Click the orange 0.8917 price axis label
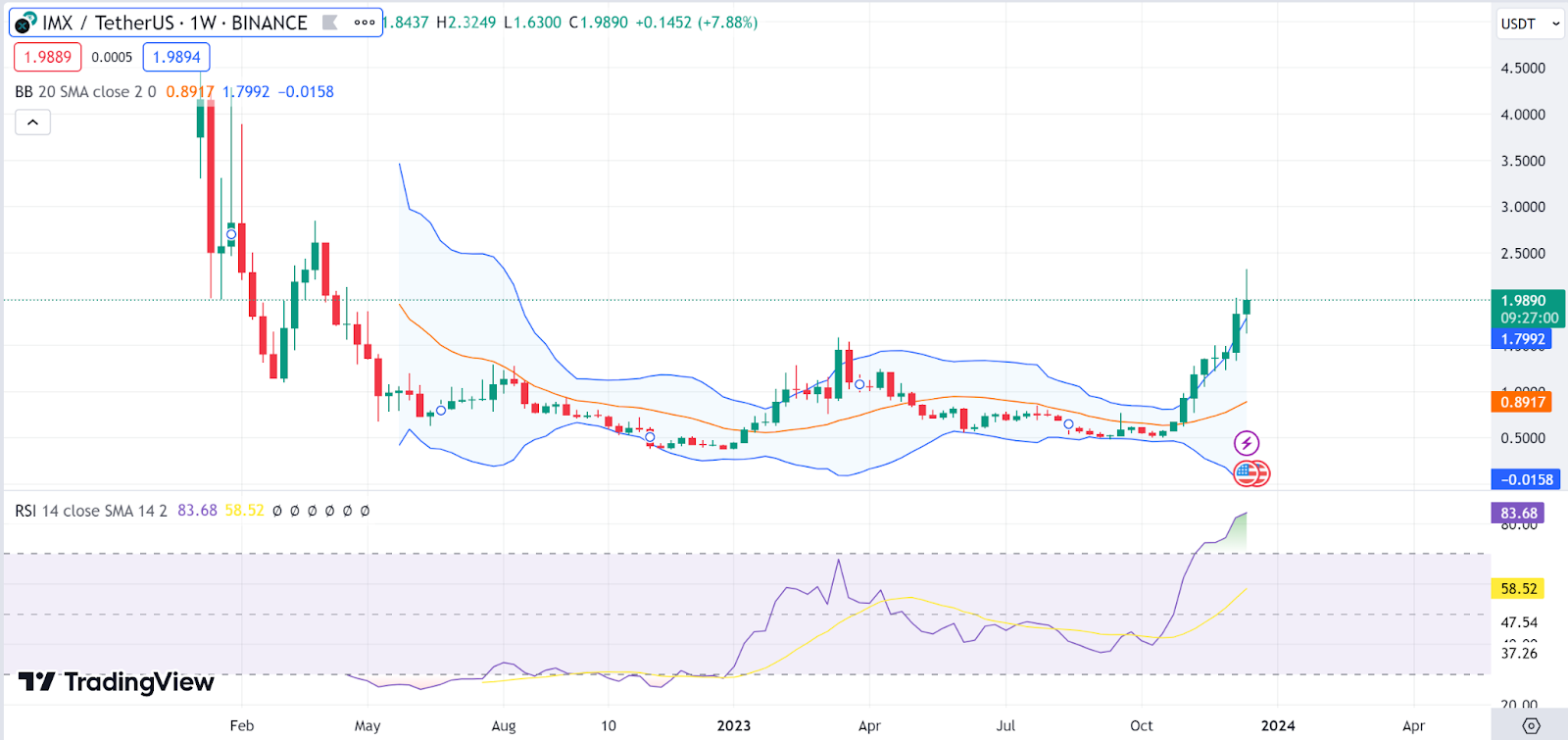The image size is (1568, 740). coord(1521,402)
